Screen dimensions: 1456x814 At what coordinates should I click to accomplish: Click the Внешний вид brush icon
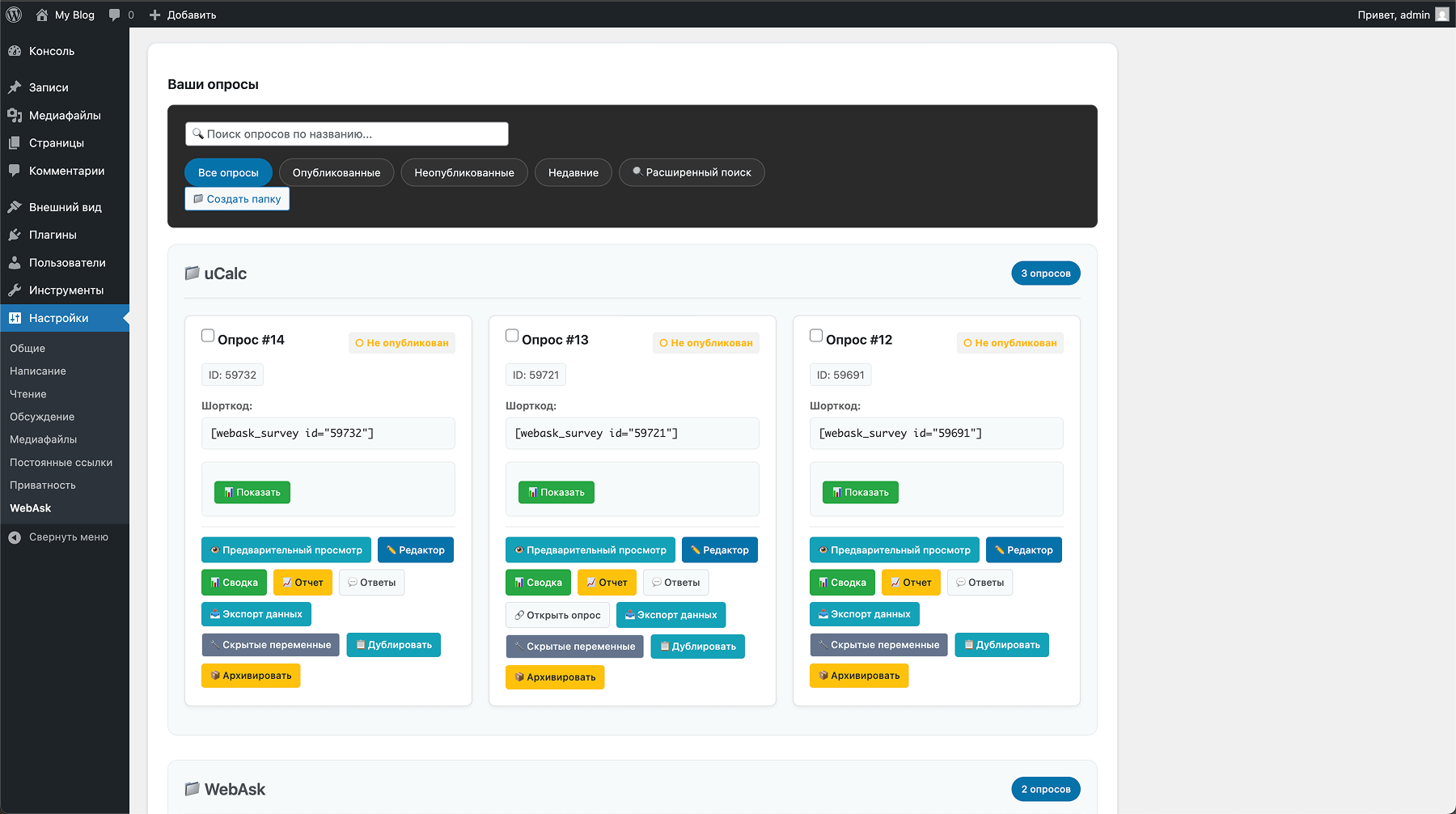click(x=15, y=207)
